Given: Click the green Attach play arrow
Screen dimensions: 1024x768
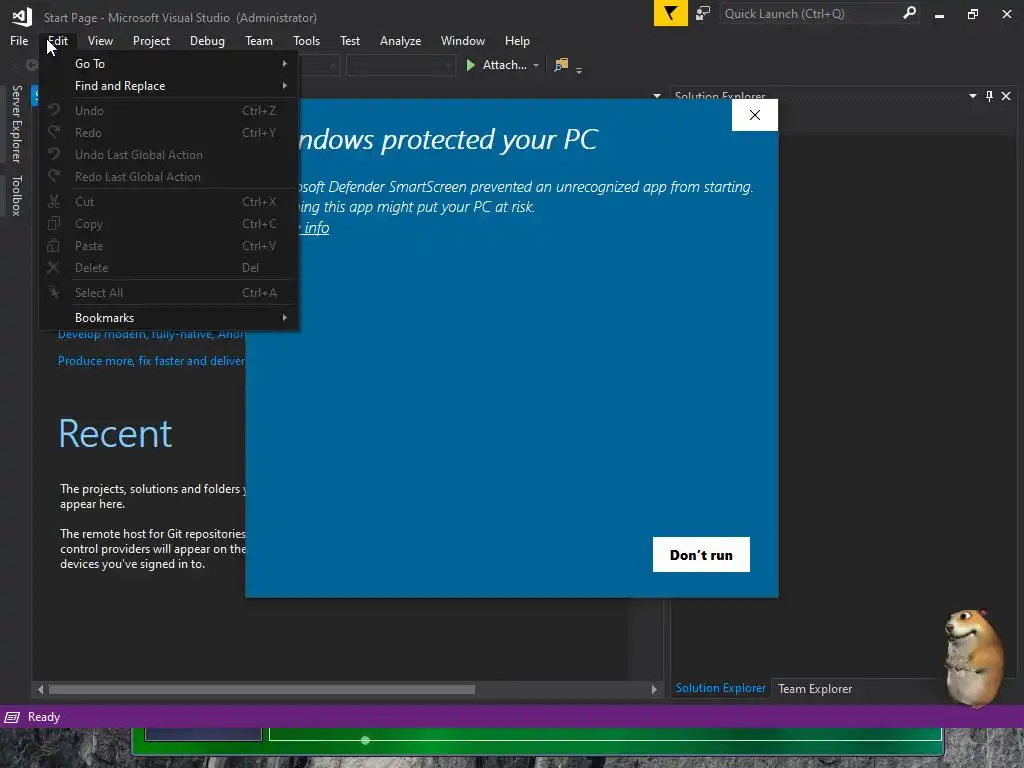Looking at the screenshot, I should (470, 65).
